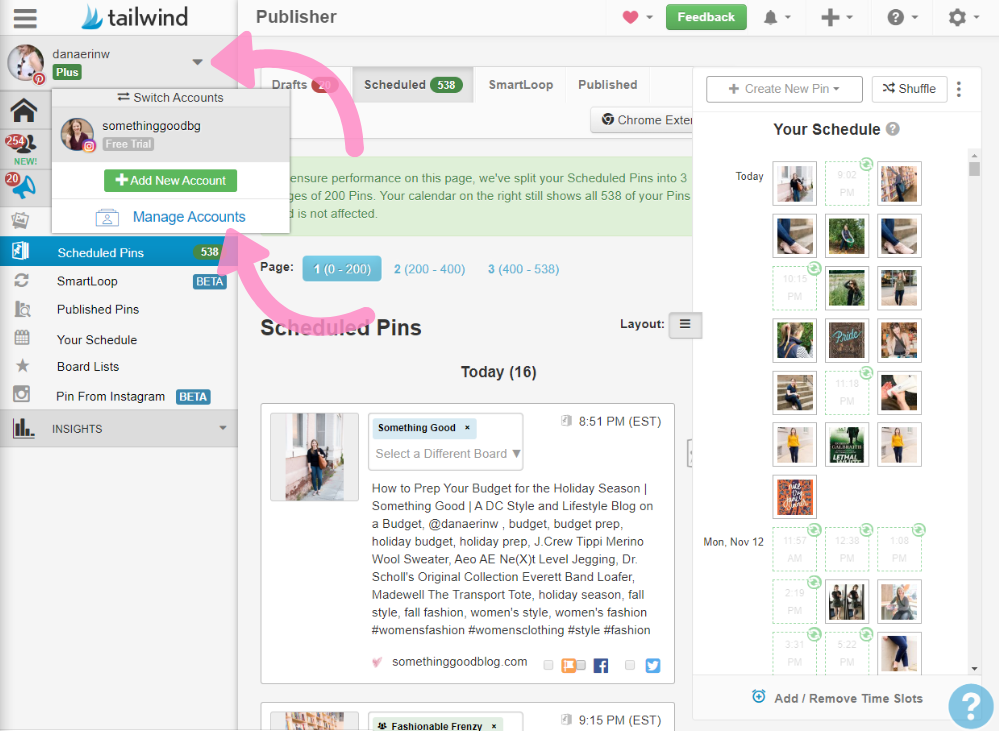Viewport: 999px width, 731px height.
Task: Remove the Fashionable Frenzy board tag
Action: coord(494,726)
